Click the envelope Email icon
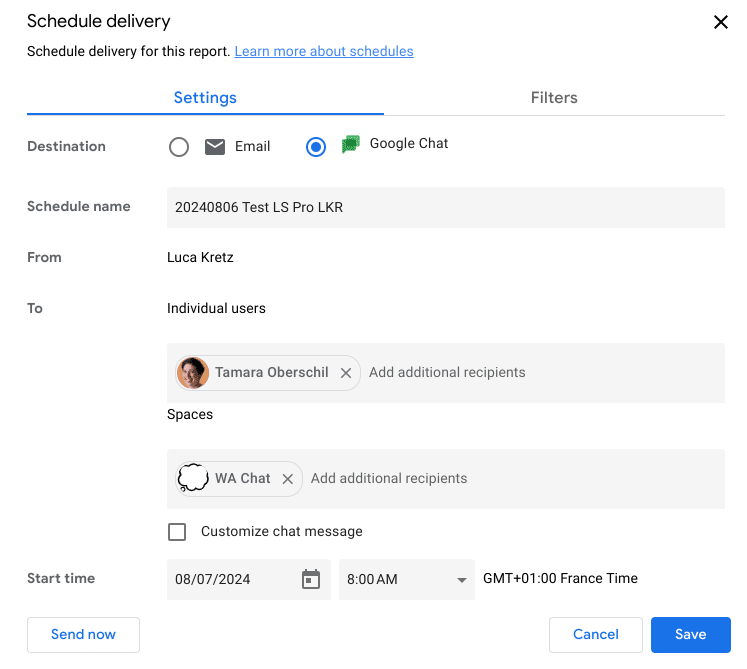747x669 pixels. 215,147
